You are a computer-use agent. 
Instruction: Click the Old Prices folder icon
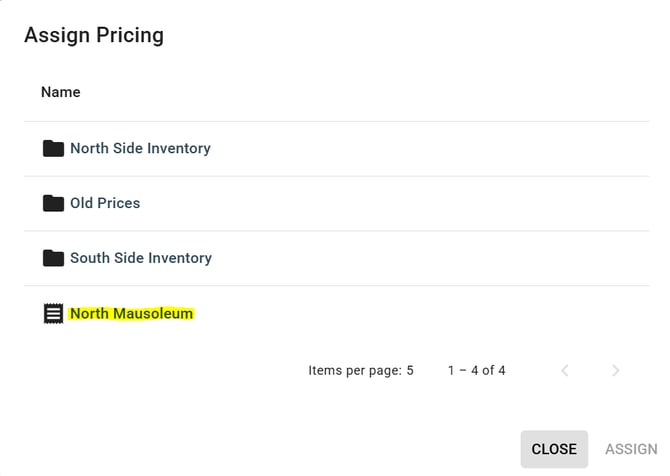tap(53, 204)
